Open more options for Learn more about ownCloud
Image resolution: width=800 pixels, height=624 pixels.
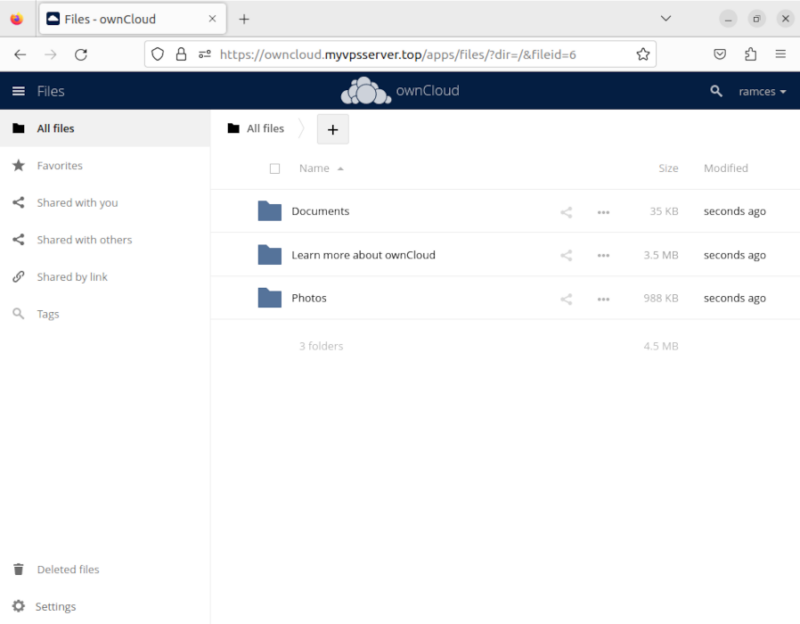point(603,255)
